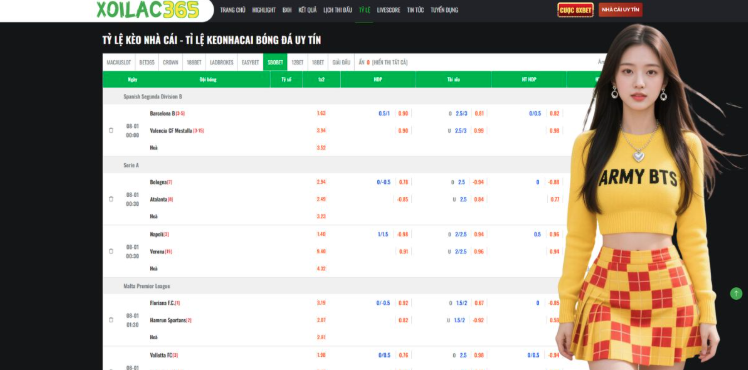Click Napoli 1x2 odds

[321, 234]
